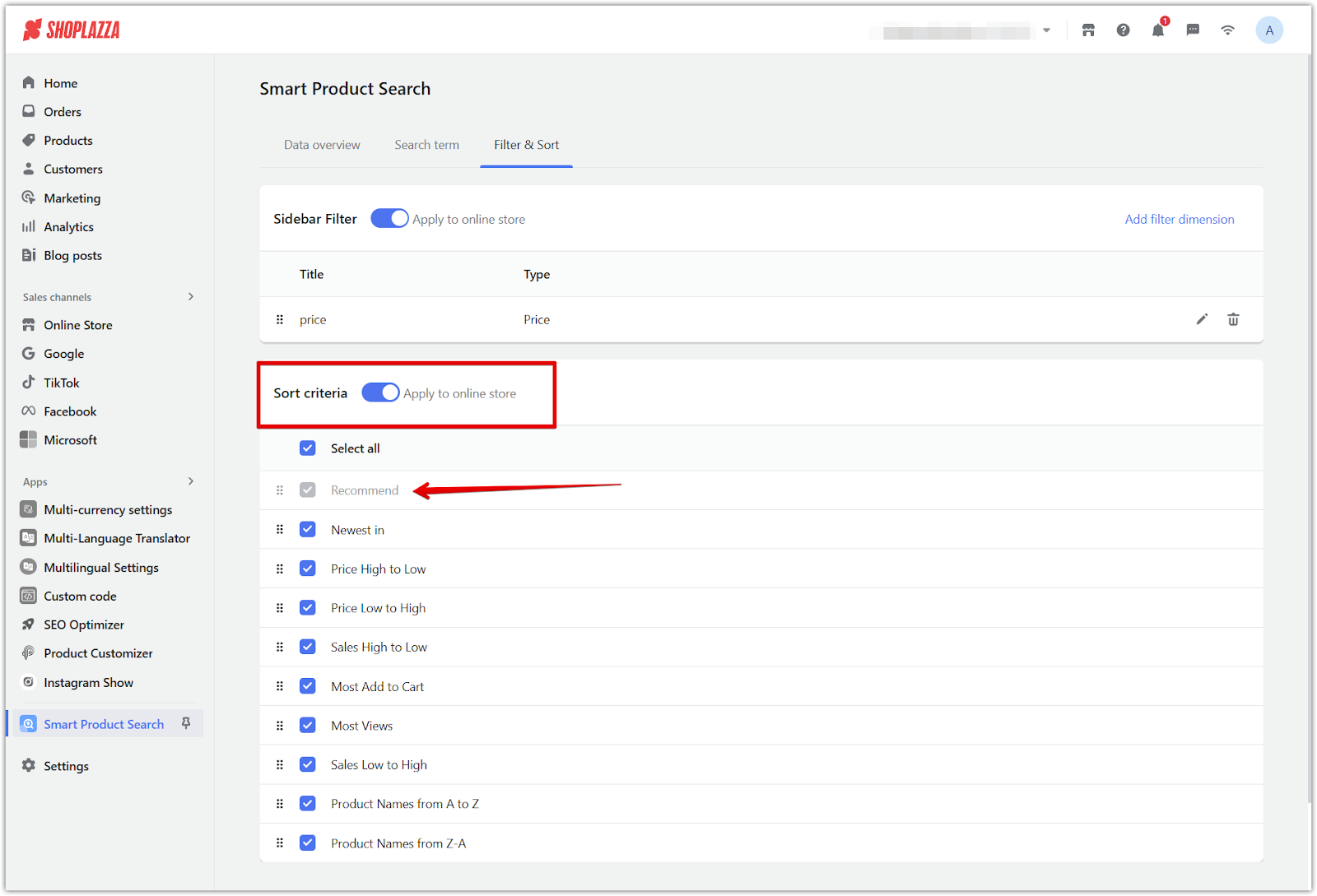Click the drag handle for Newest in
The image size is (1317, 896).
[280, 530]
